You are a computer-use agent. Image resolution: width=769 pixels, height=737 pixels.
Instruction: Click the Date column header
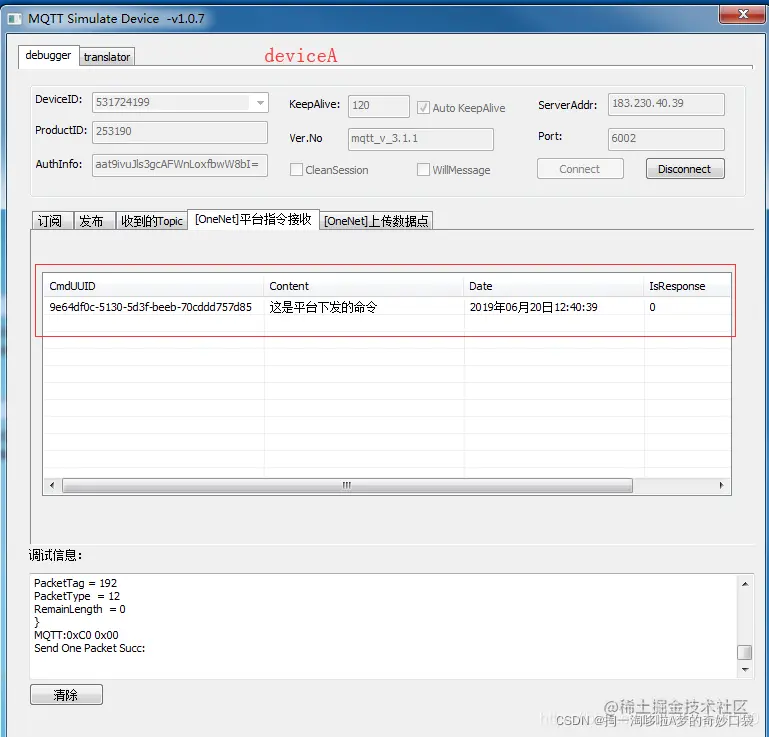[x=554, y=286]
